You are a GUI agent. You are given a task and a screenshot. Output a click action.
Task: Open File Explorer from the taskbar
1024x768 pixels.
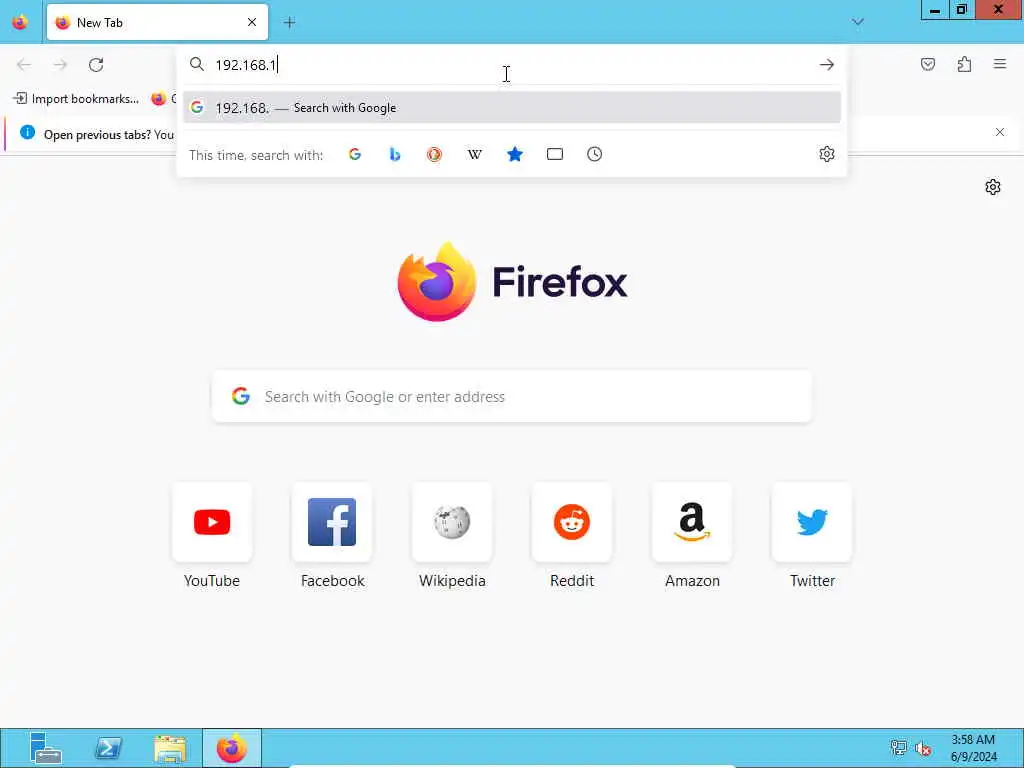[170, 748]
